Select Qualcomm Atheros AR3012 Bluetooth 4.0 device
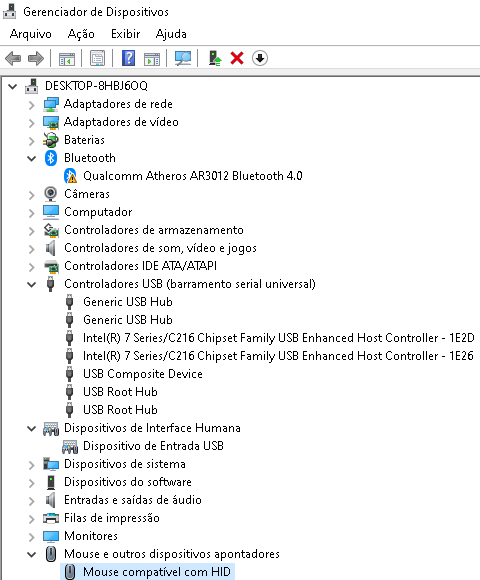480x580 pixels. tap(193, 176)
